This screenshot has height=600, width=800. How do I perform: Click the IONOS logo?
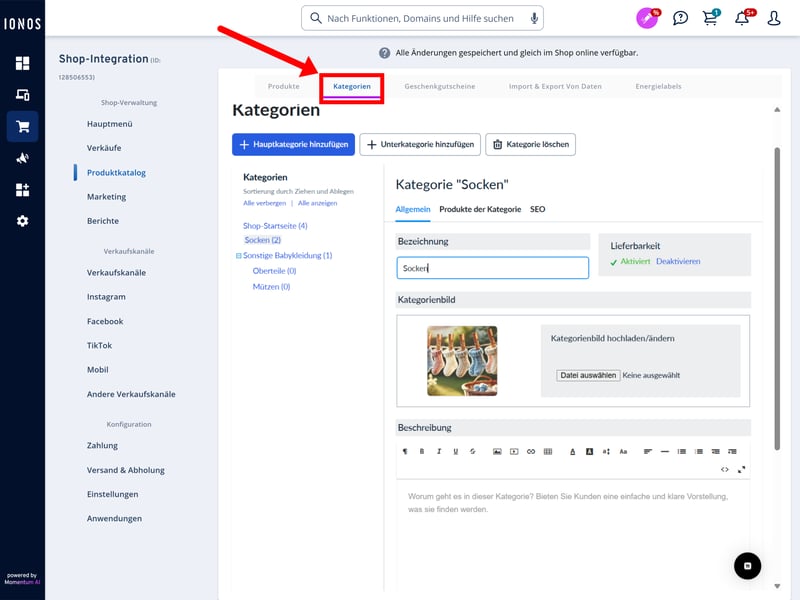pos(22,24)
